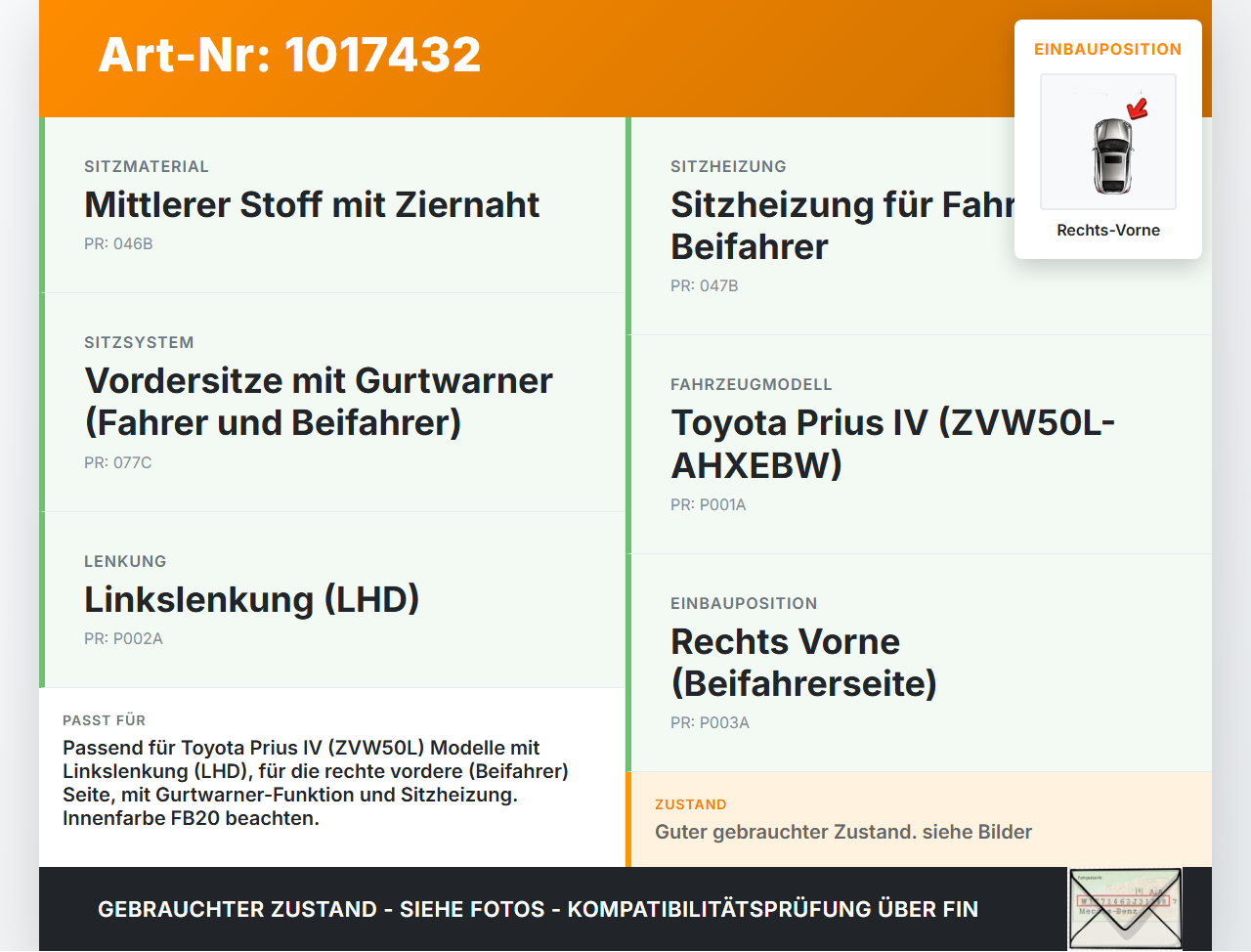Click the 'PR: P003A' code
Image resolution: width=1251 pixels, height=952 pixels.
(x=710, y=723)
